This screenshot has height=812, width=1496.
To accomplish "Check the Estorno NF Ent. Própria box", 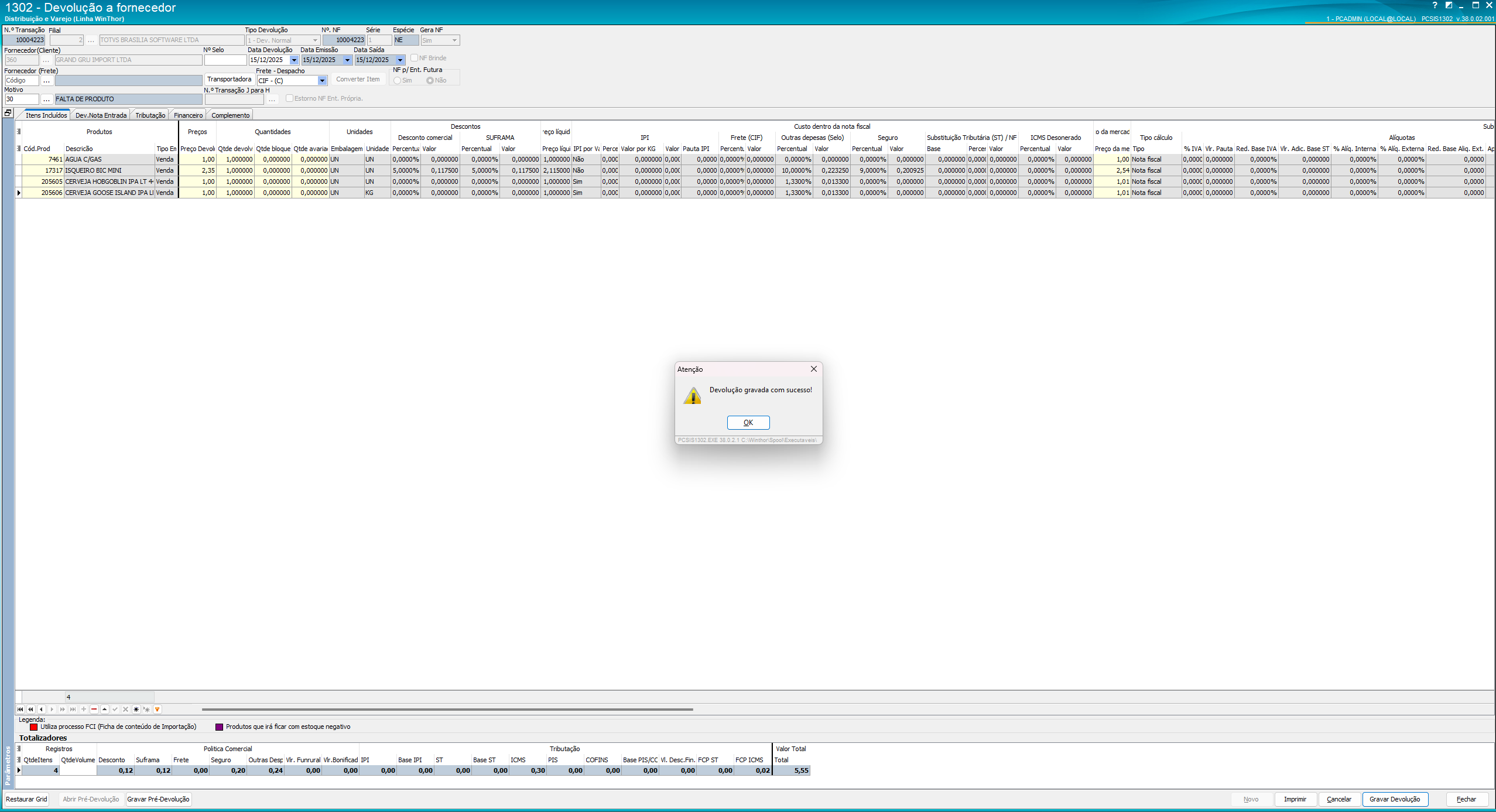I will pos(289,98).
